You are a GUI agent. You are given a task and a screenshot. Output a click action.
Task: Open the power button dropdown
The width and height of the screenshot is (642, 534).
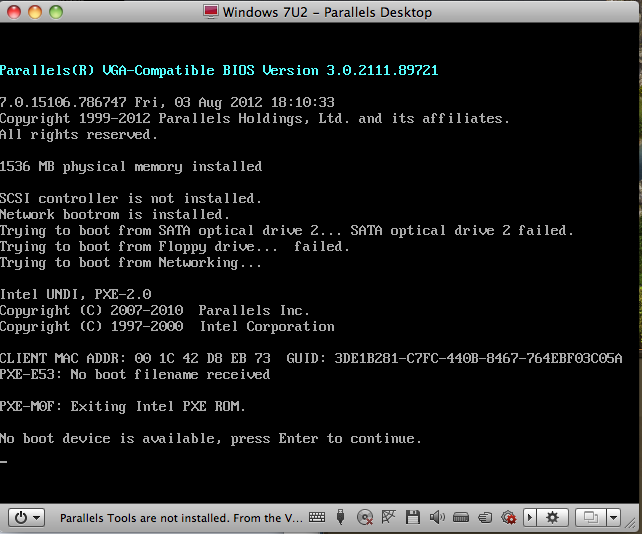(27, 518)
